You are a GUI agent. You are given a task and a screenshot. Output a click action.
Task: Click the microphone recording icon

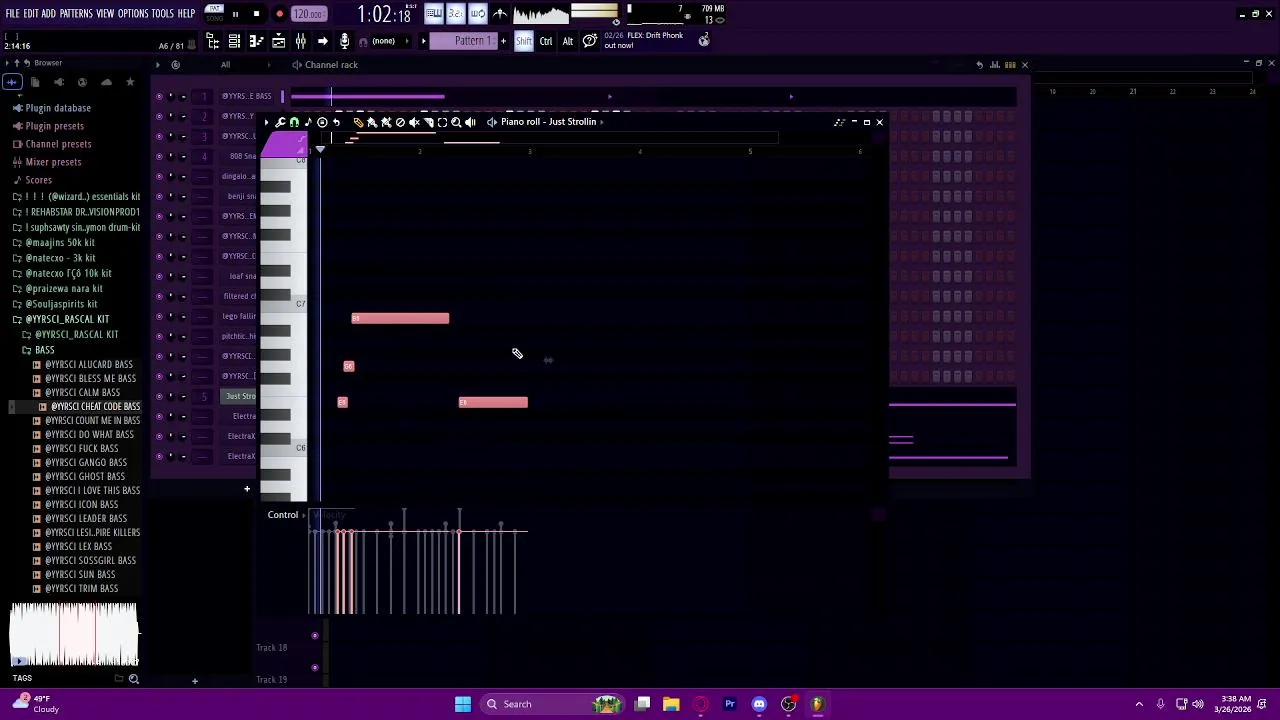tap(344, 41)
